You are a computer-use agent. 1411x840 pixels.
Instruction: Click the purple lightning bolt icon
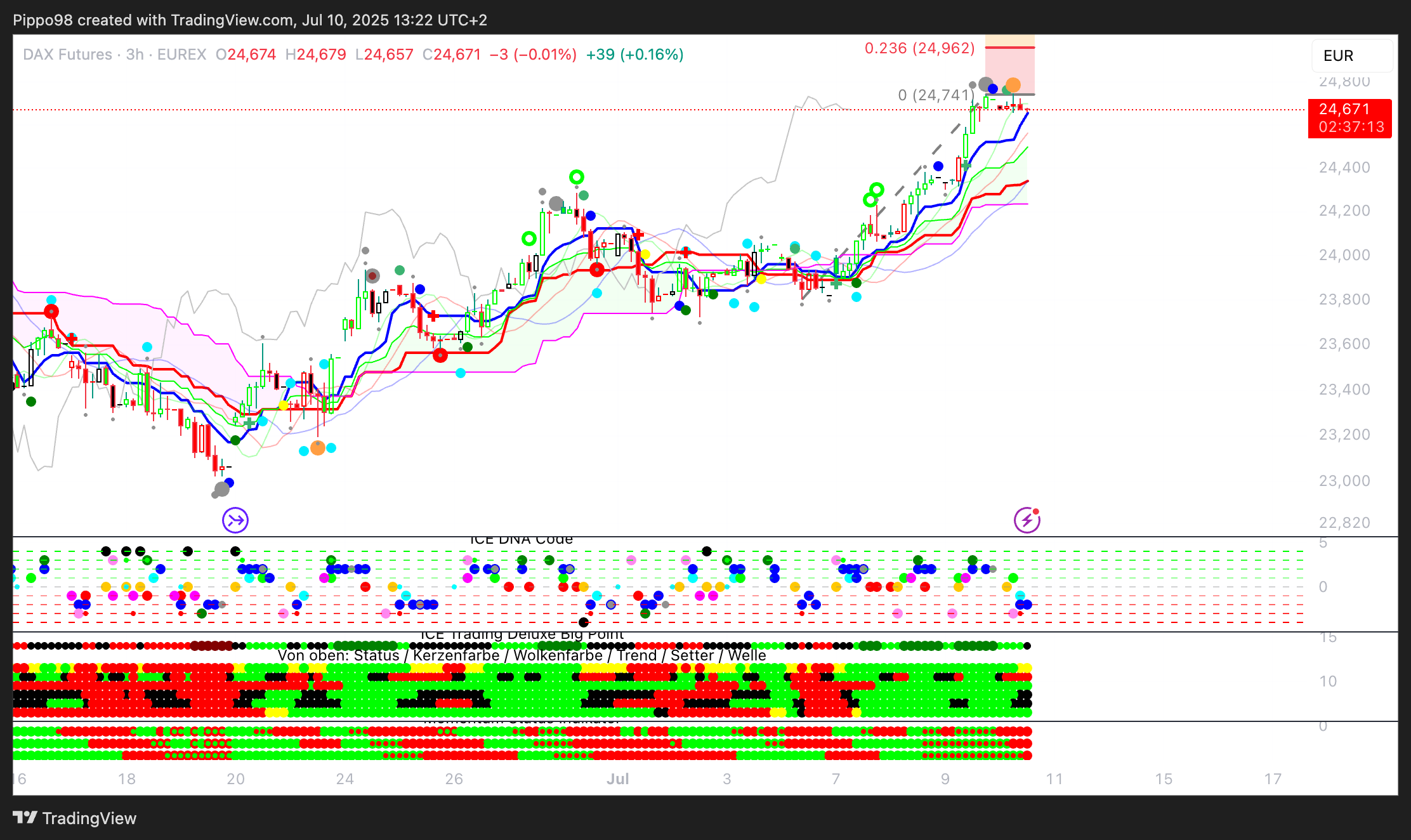coord(1027,520)
